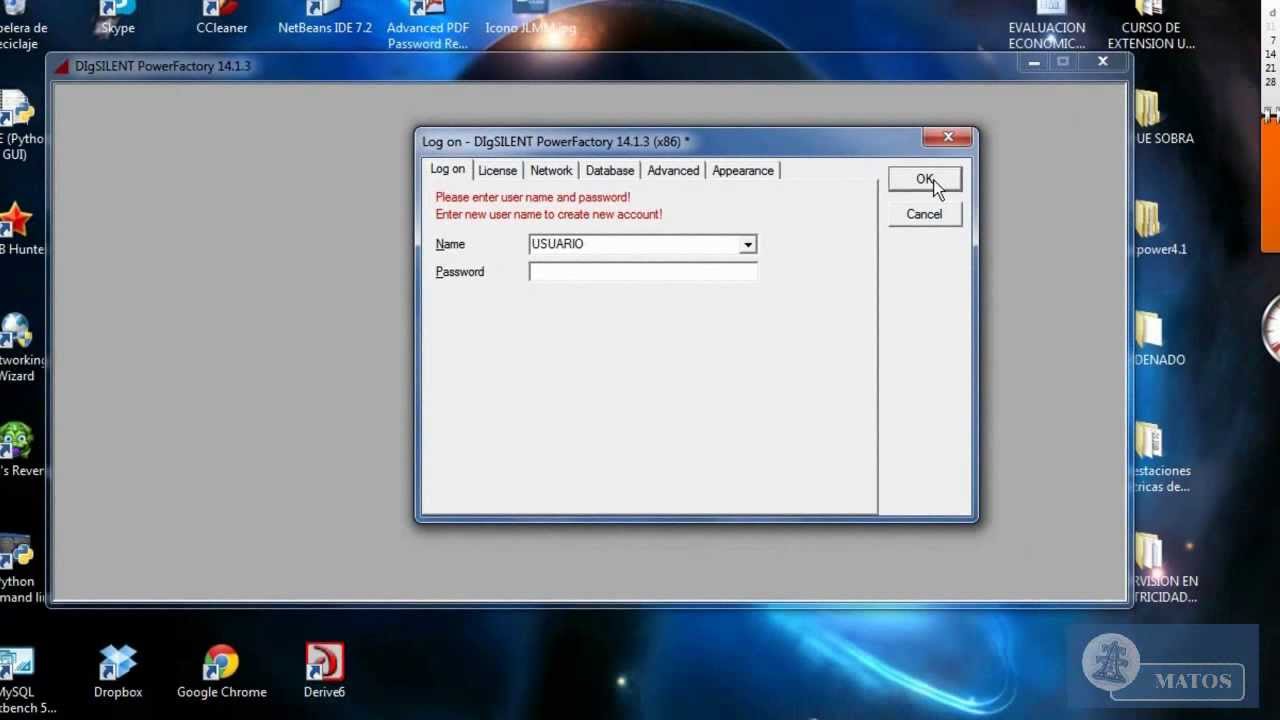This screenshot has width=1280, height=720.
Task: Focus the Password input field
Action: 643,272
